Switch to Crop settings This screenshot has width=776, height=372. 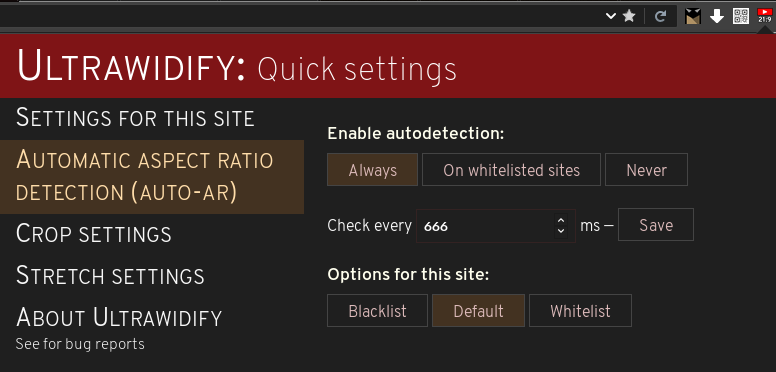[94, 233]
